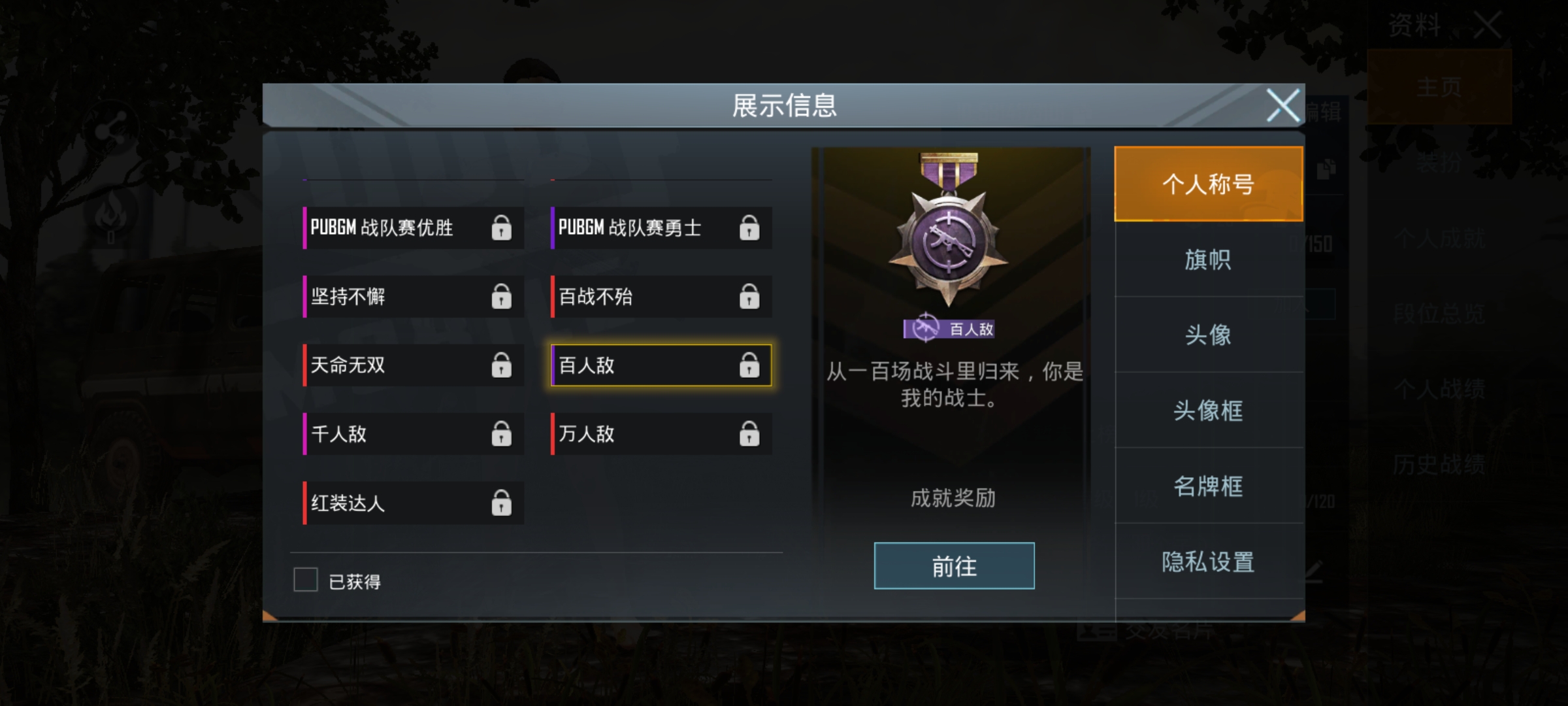Click lock icon beside 百战不殆
Viewport: 1568px width, 706px height.
coord(749,296)
